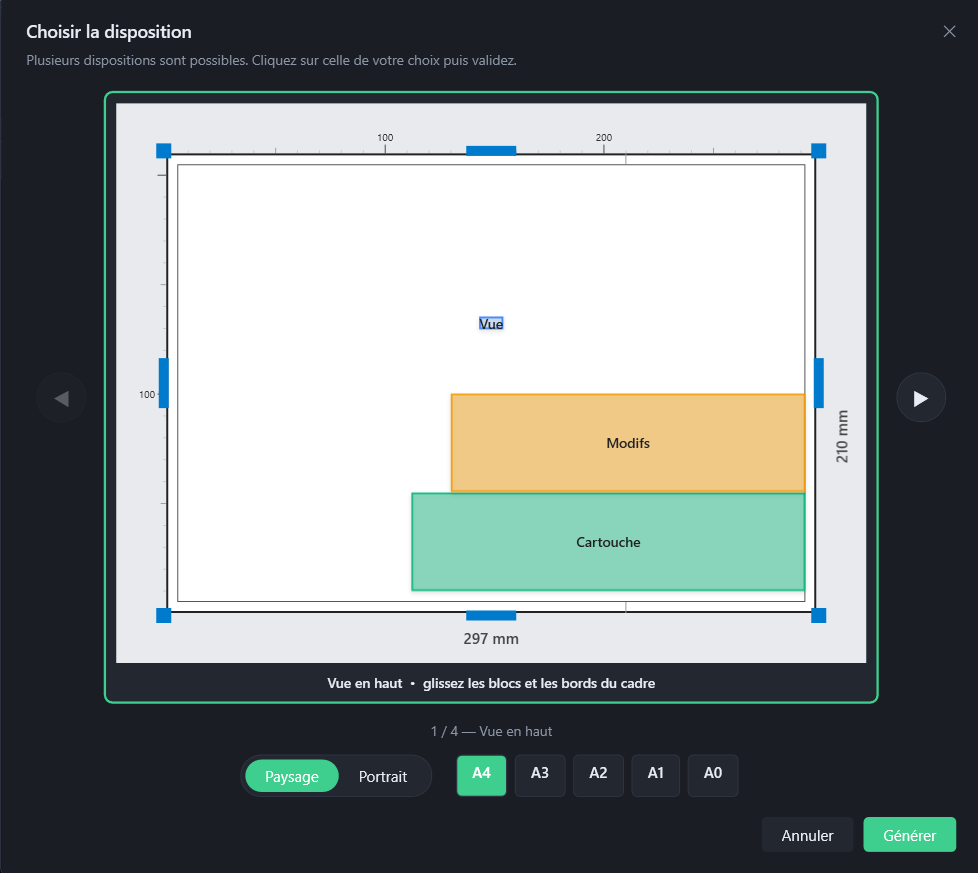
Task: Go to the previous layout arrow
Action: click(61, 398)
